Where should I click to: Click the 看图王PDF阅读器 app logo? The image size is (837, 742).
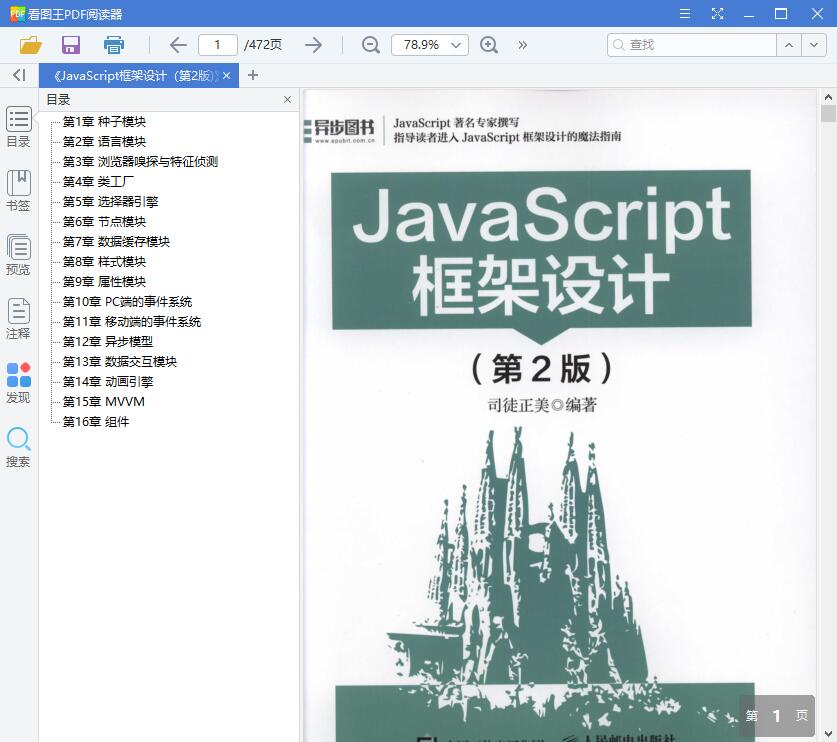(17, 13)
